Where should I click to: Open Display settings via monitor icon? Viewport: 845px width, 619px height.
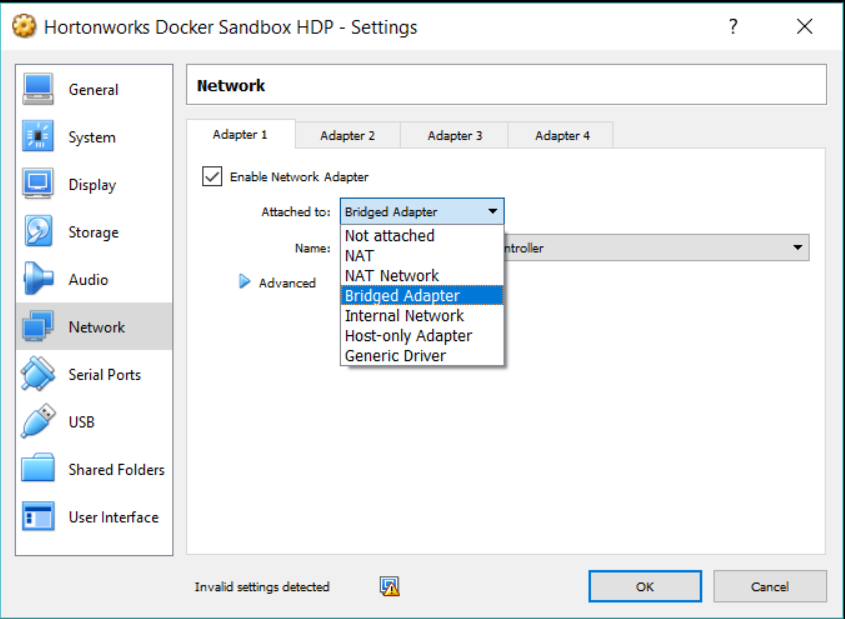coord(38,184)
